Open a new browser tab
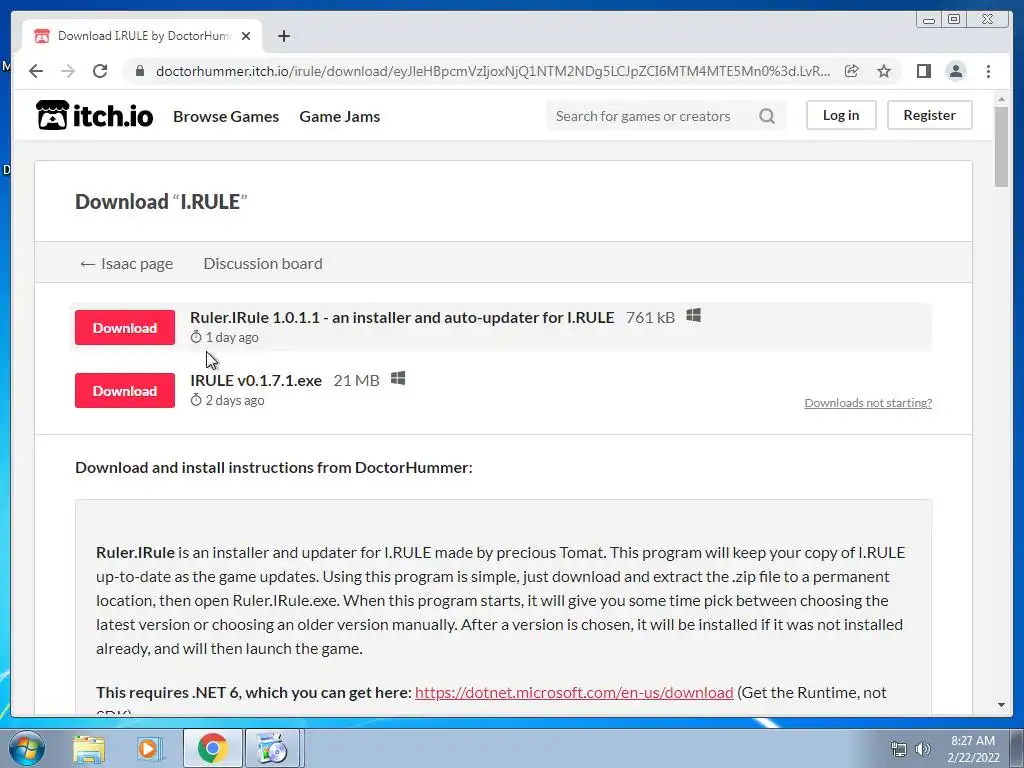 point(283,36)
